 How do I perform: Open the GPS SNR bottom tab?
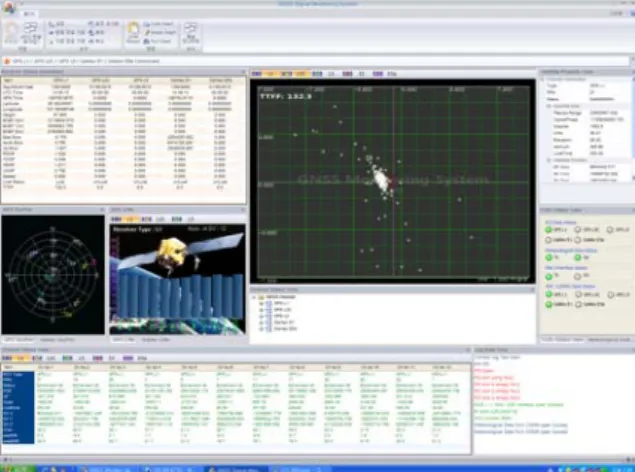click(123, 340)
